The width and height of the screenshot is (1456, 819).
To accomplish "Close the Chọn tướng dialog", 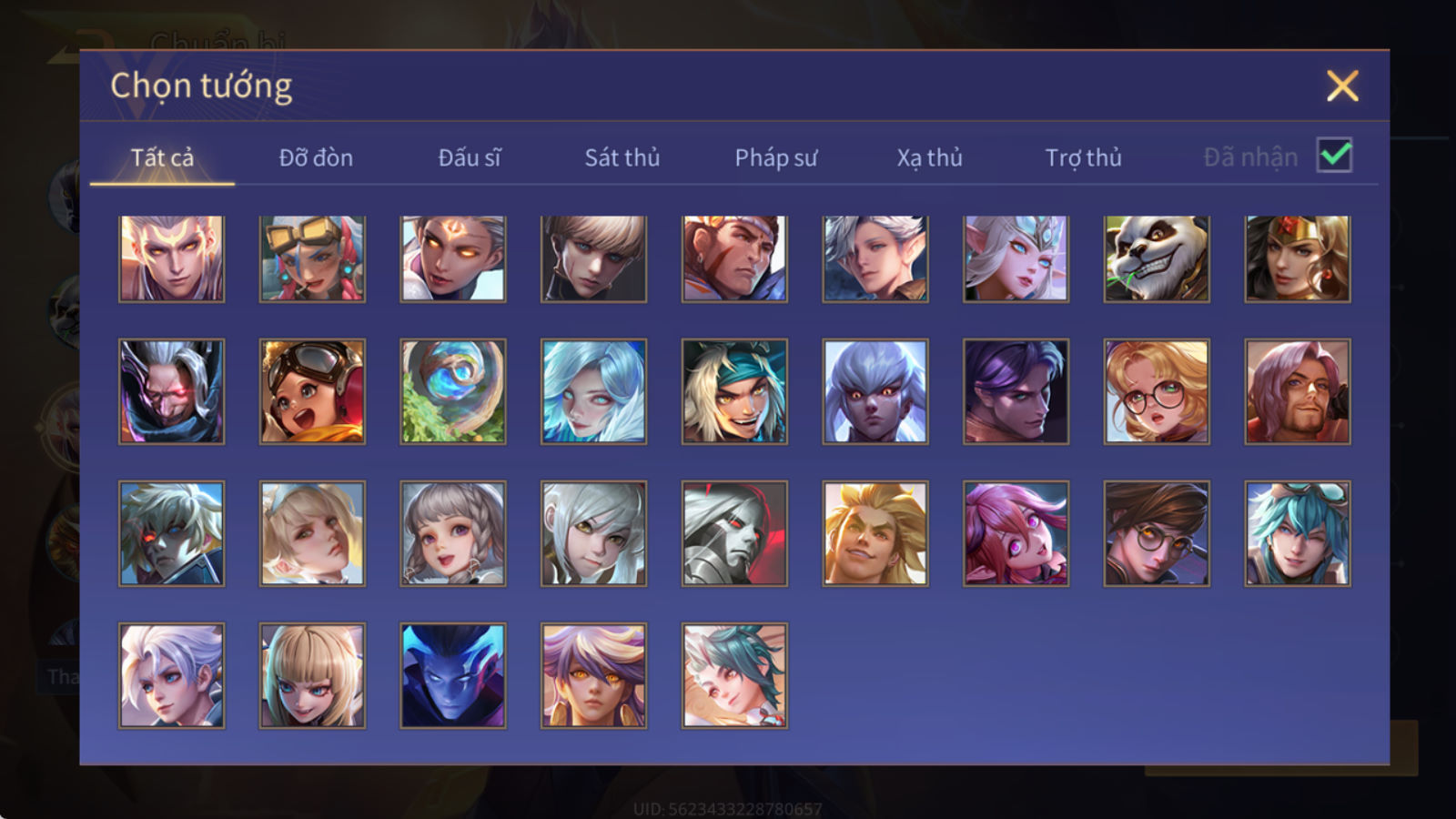I will click(x=1342, y=86).
